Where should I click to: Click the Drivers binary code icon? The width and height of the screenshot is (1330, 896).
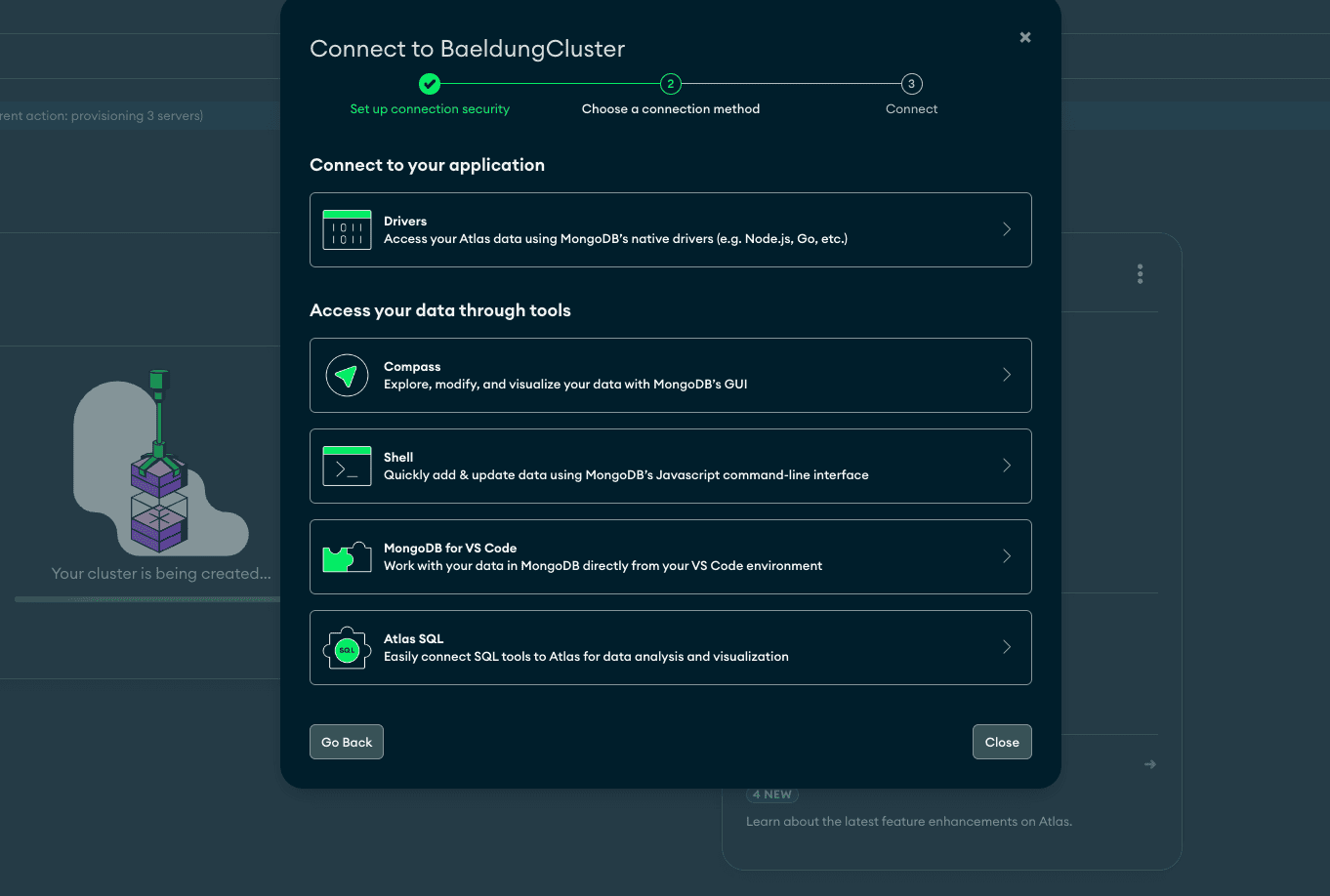pyautogui.click(x=347, y=229)
